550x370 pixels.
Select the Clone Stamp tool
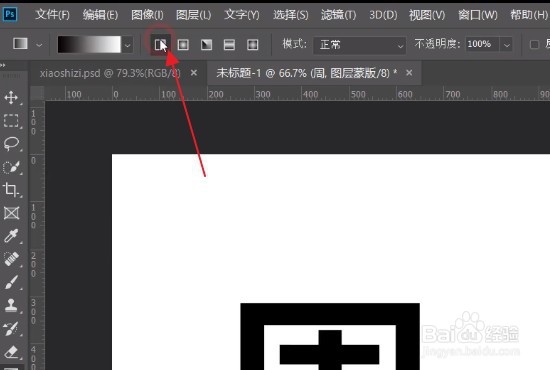point(11,305)
